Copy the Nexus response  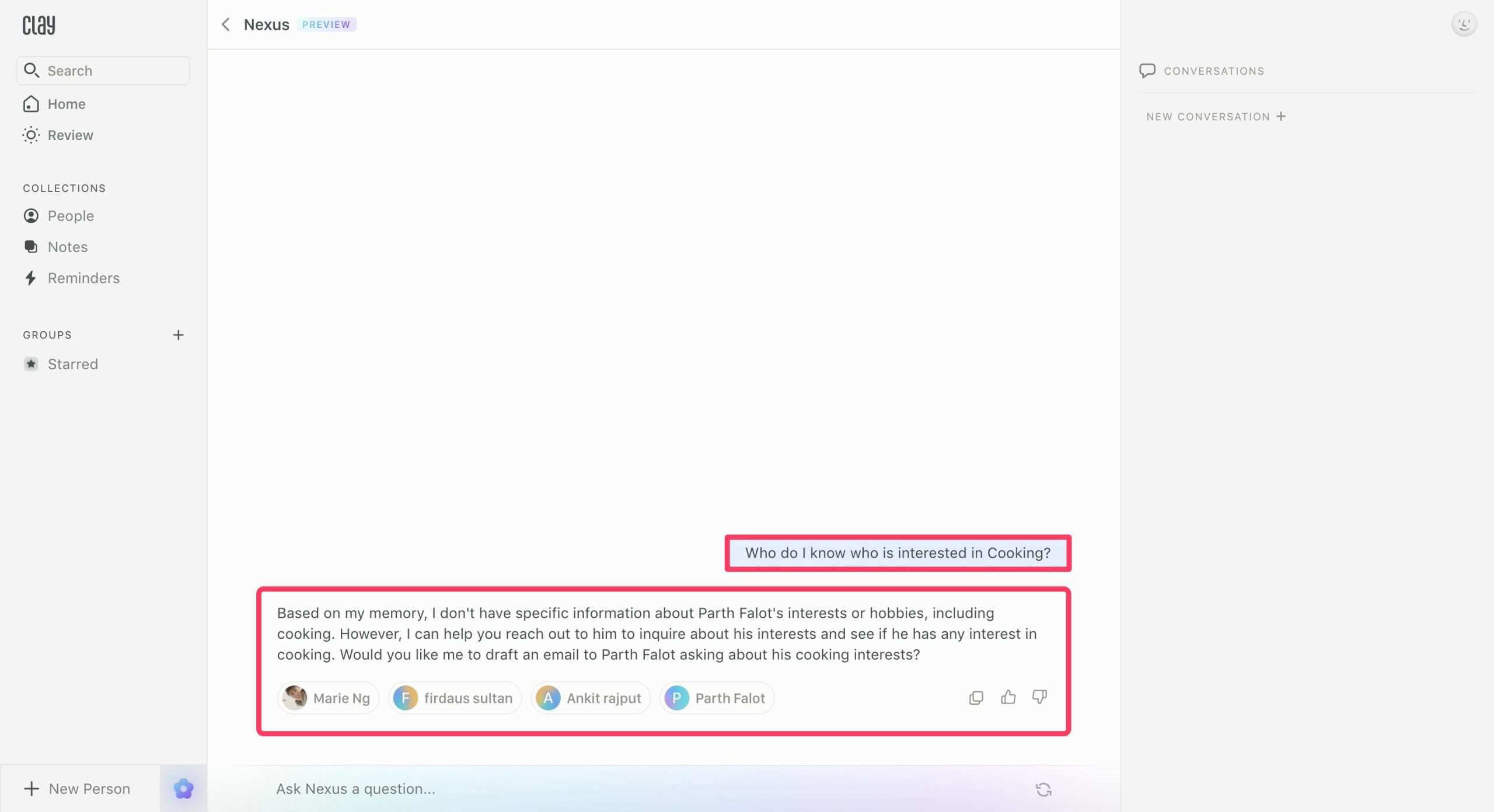pos(976,698)
